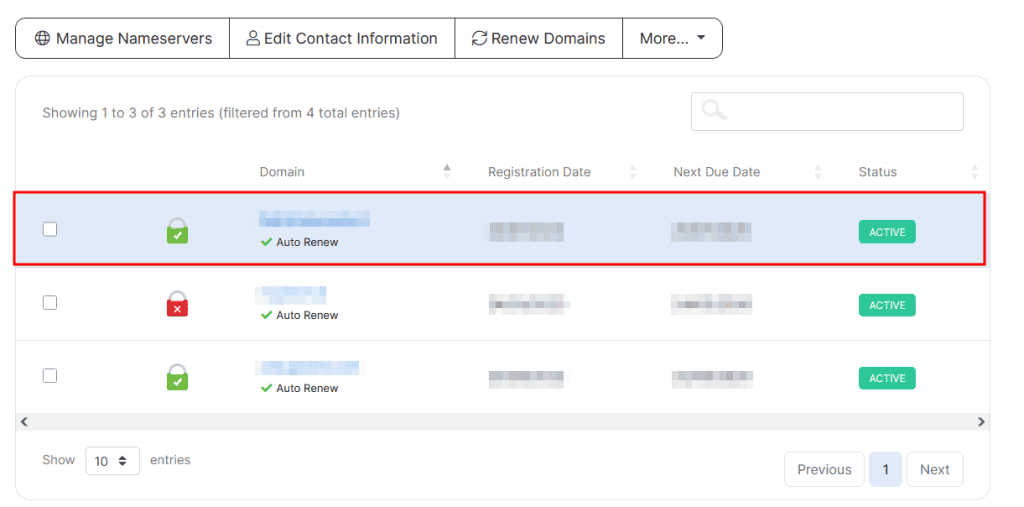This screenshot has height=507, width=1024.
Task: Expand the Show 10 entries selector
Action: pos(112,461)
